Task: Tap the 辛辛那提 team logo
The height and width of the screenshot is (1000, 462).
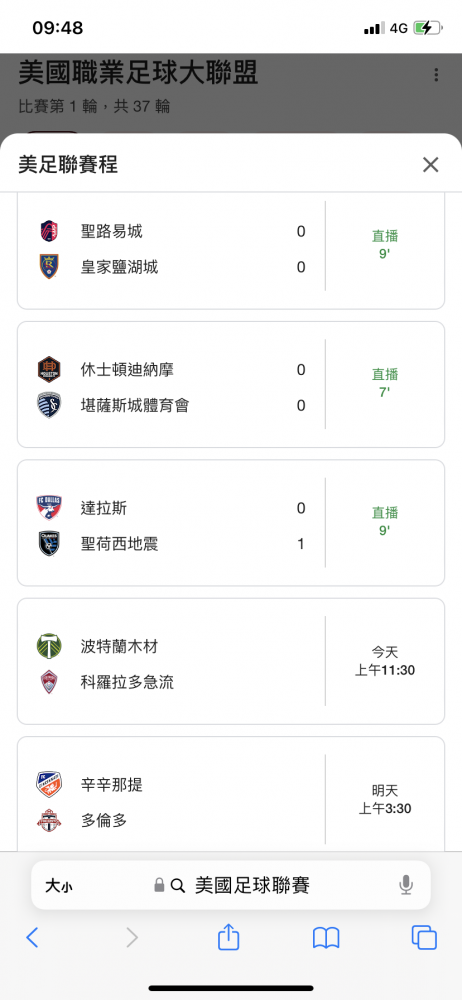Action: pos(49,784)
